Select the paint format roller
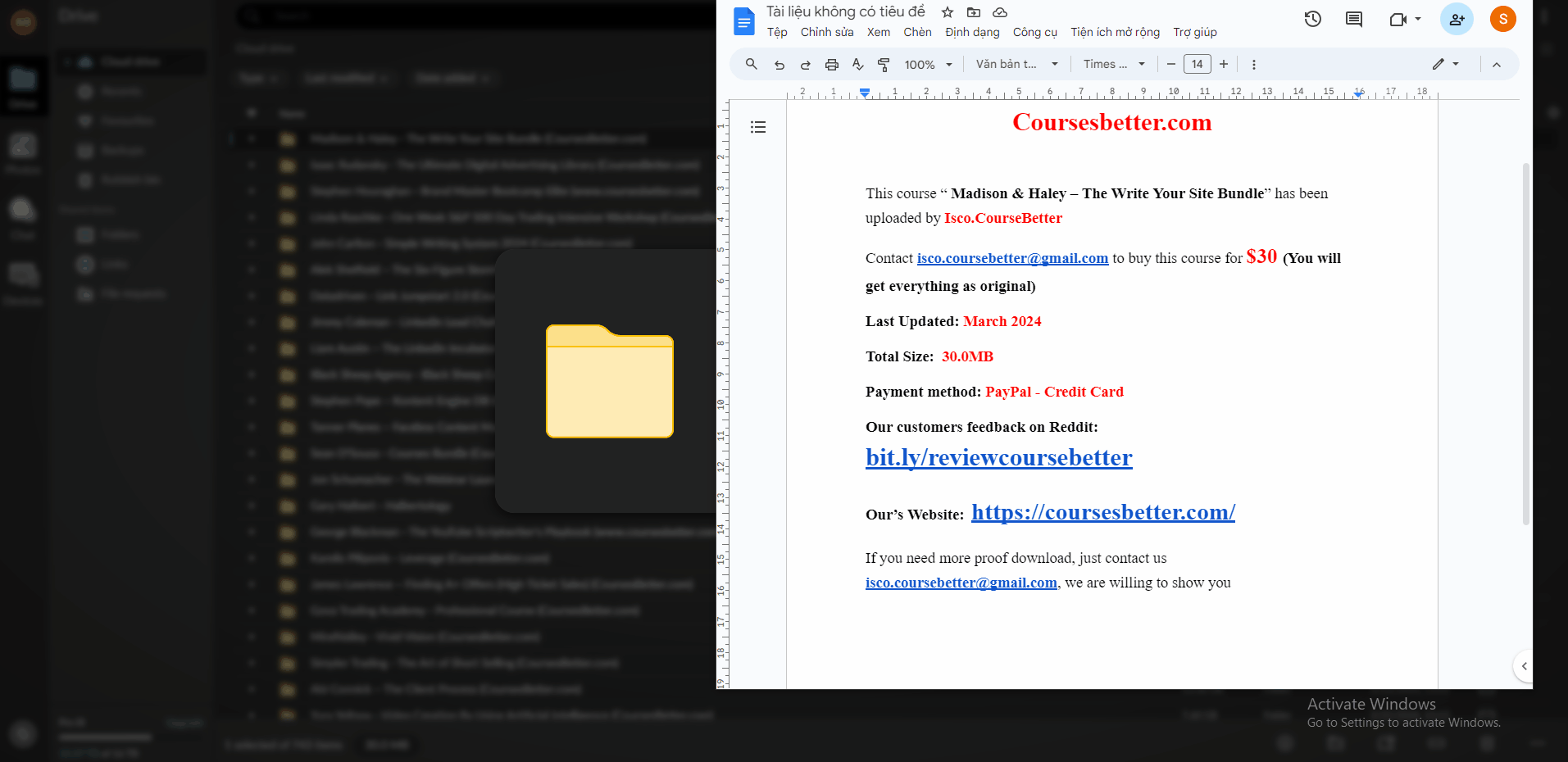Image resolution: width=1568 pixels, height=762 pixels. point(884,65)
